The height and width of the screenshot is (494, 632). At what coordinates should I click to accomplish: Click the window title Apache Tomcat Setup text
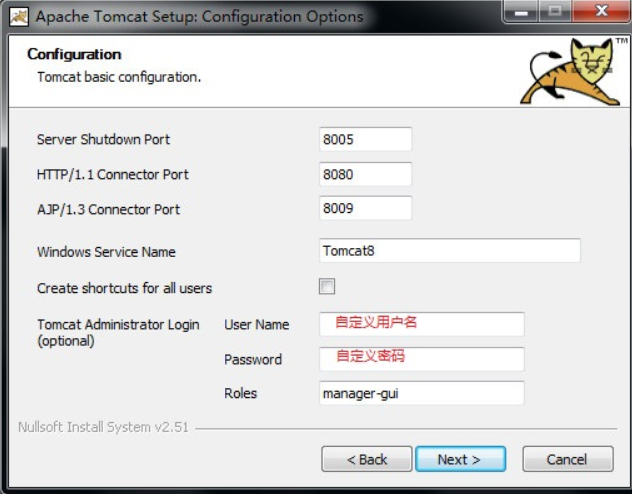coord(199,17)
